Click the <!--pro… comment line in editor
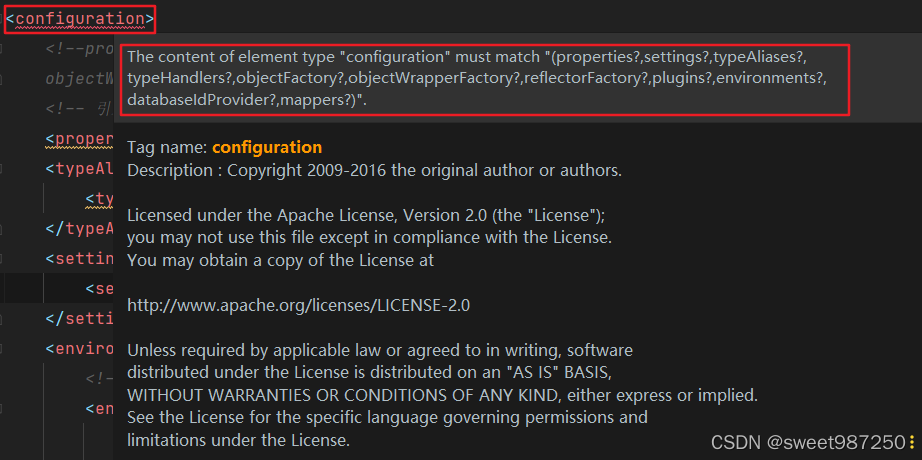922x460 pixels. [x=79, y=49]
